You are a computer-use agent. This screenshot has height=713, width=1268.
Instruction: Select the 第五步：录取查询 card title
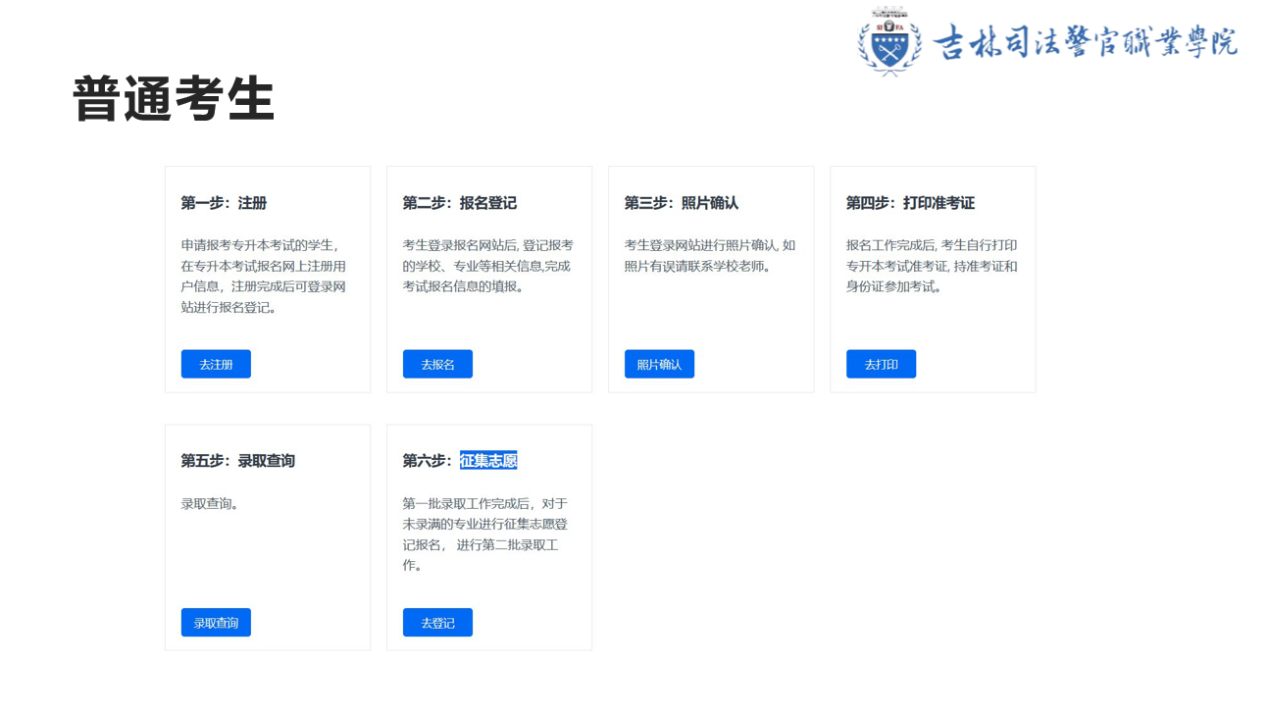click(238, 461)
